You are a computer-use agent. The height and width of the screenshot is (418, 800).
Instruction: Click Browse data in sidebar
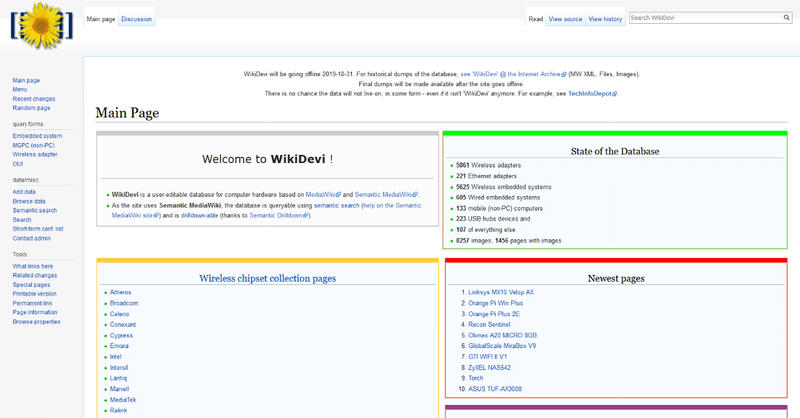(29, 201)
